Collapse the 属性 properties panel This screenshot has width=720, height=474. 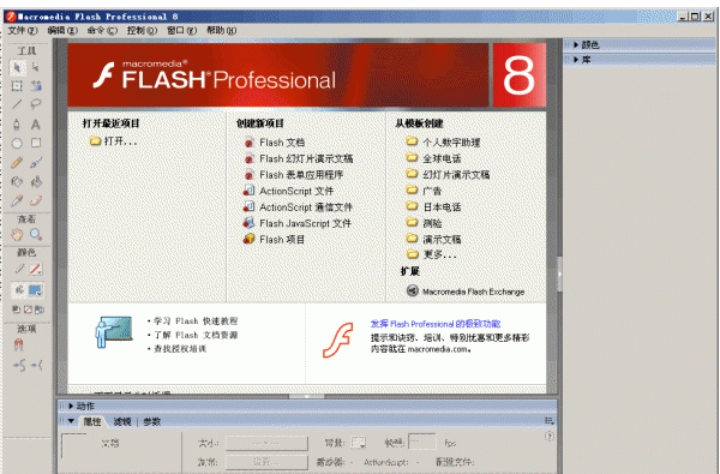tap(71, 421)
